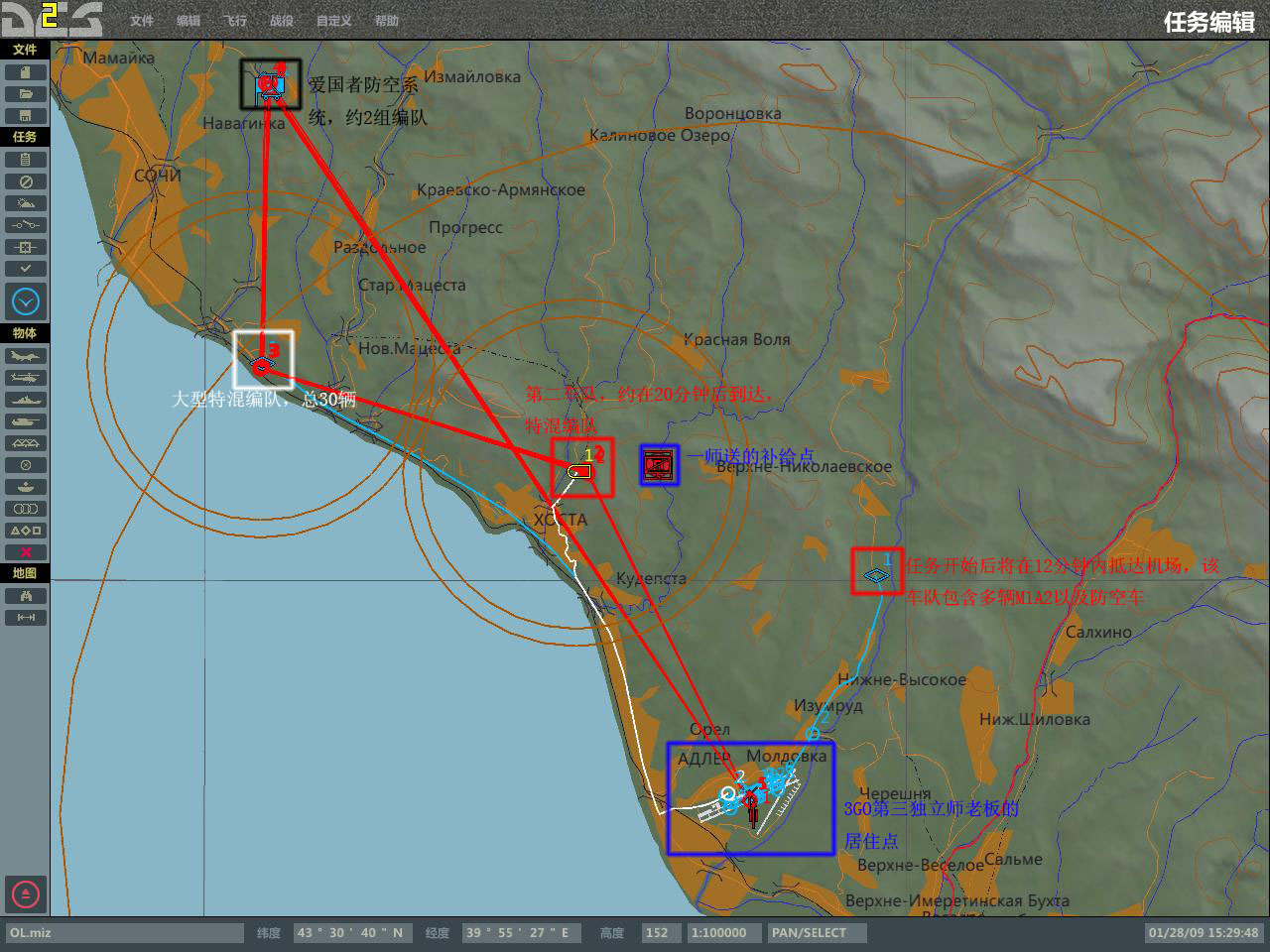Open the mission briefing panel
The image size is (1270, 952).
25,160
